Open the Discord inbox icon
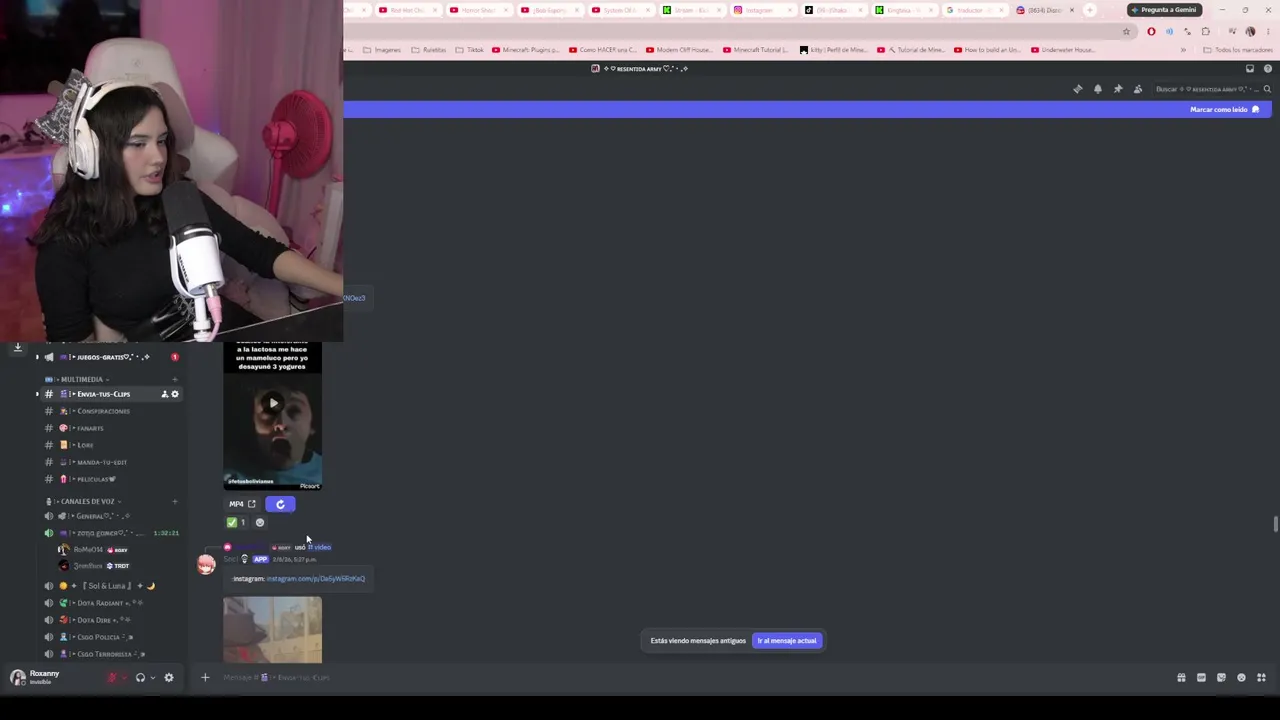The height and width of the screenshot is (720, 1280). [x=1250, y=69]
